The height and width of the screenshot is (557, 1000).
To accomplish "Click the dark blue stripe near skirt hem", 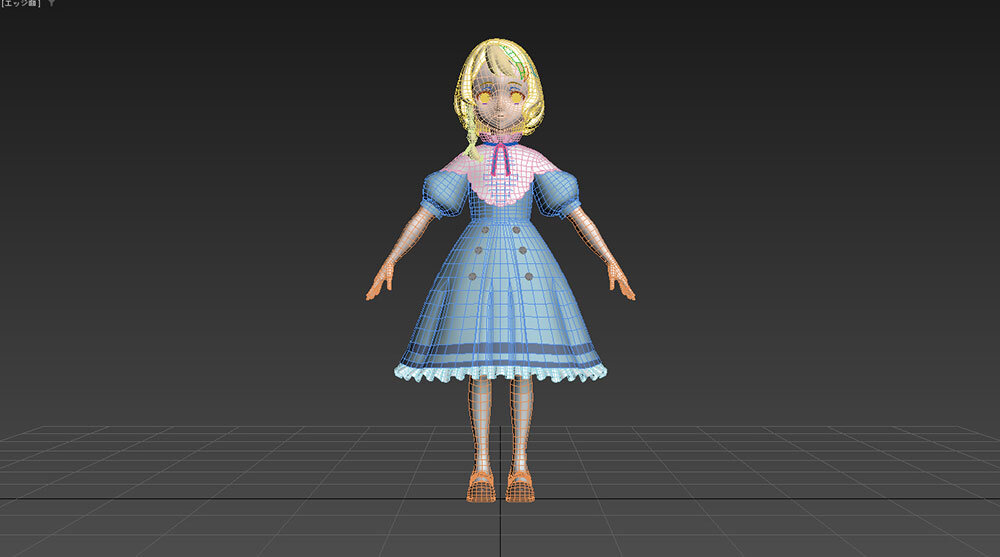I will click(x=500, y=351).
